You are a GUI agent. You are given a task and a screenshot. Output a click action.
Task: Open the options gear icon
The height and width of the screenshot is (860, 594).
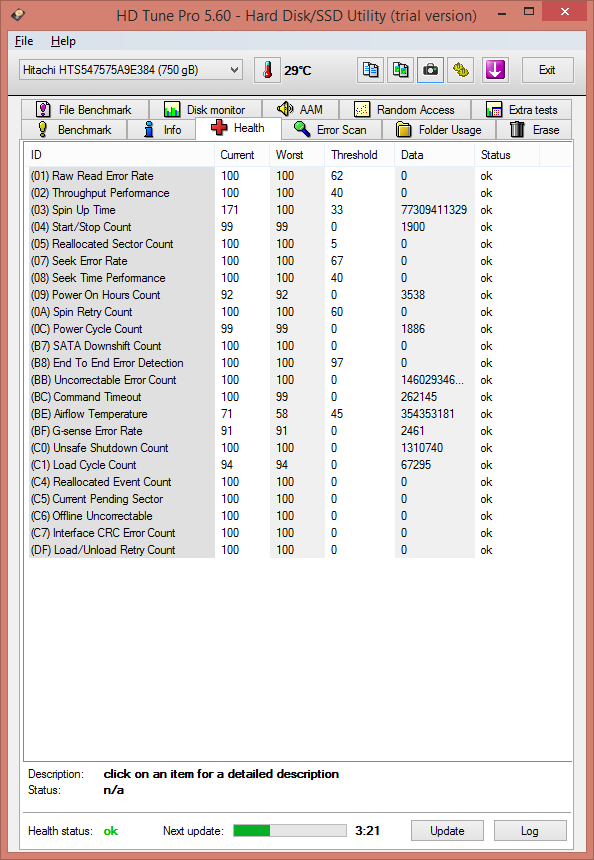[x=461, y=70]
